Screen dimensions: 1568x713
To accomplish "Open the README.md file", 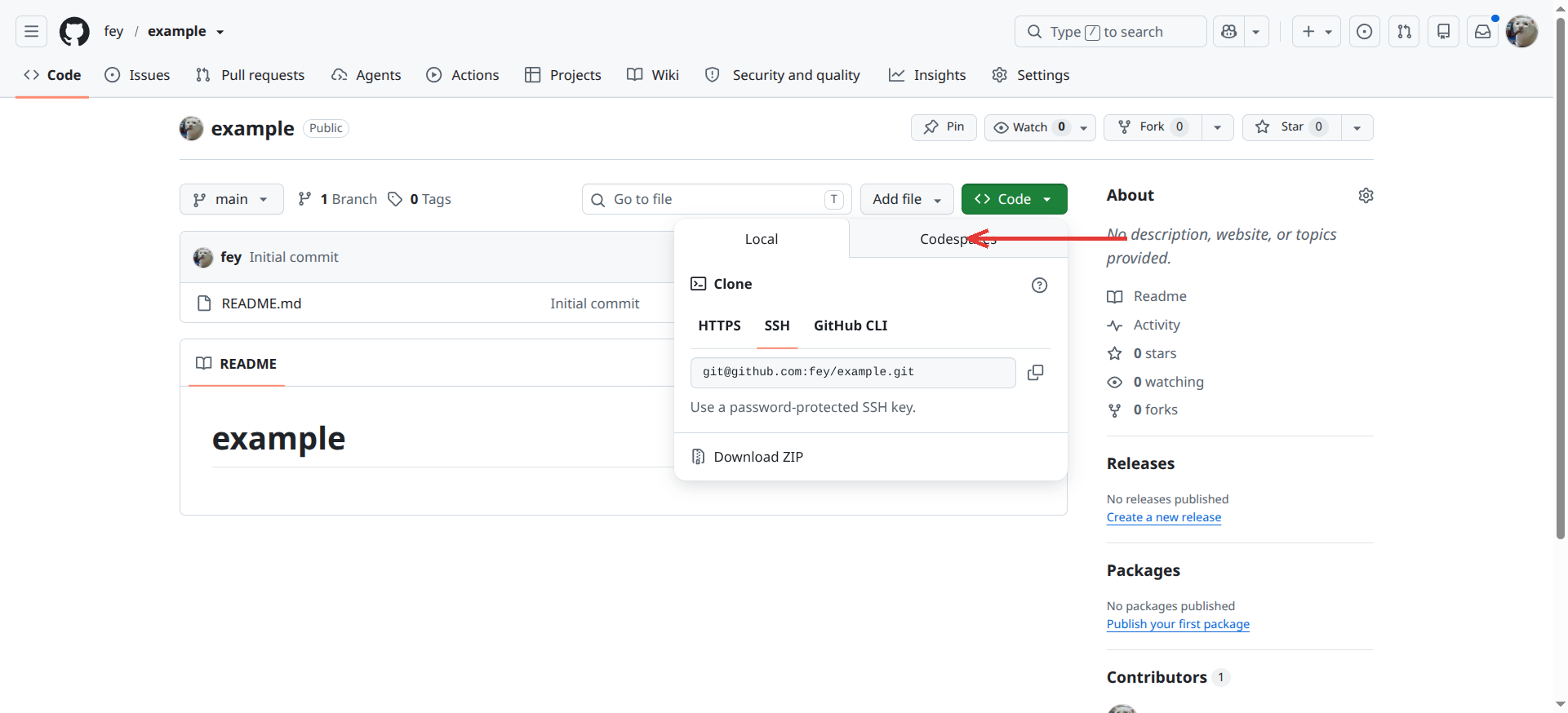I will click(x=261, y=303).
